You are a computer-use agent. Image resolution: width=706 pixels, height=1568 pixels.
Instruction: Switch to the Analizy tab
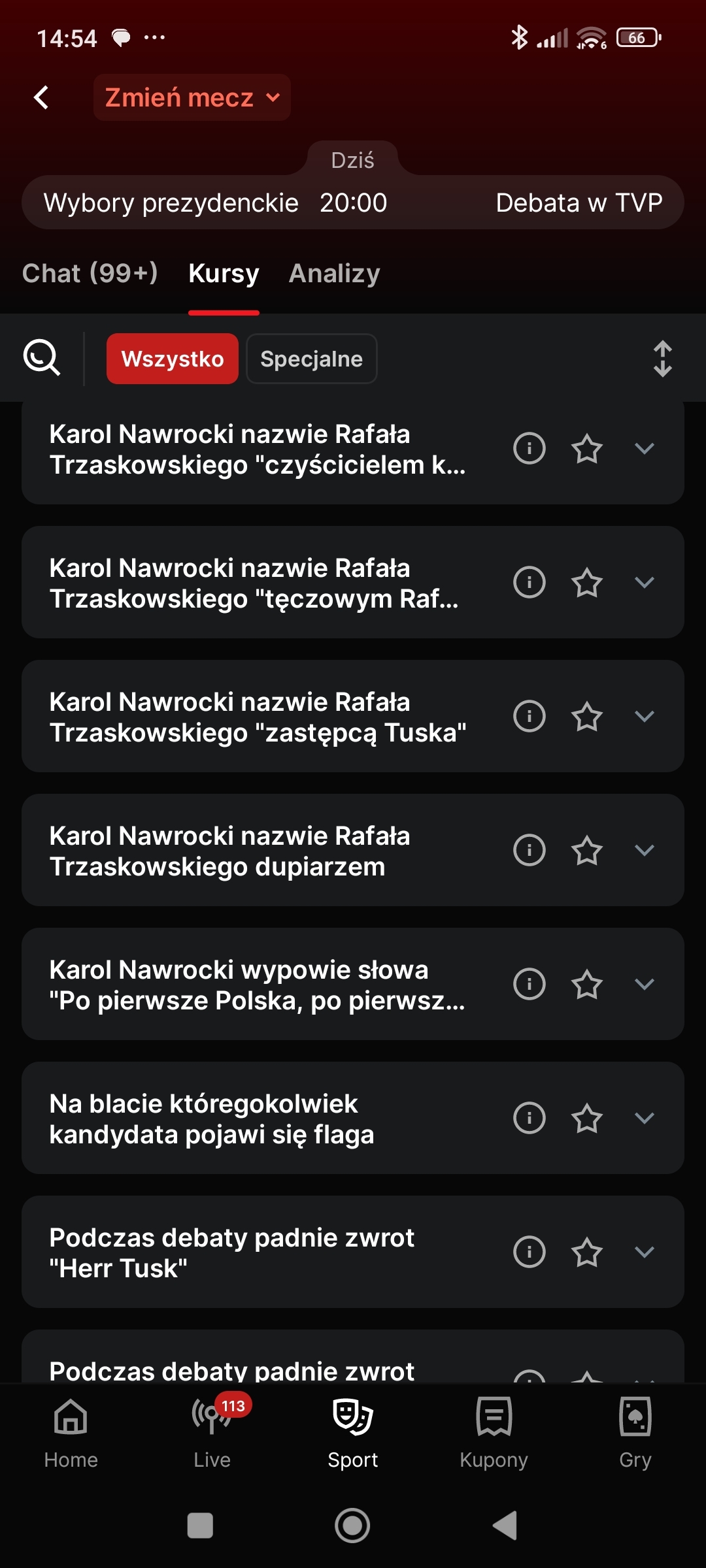334,273
